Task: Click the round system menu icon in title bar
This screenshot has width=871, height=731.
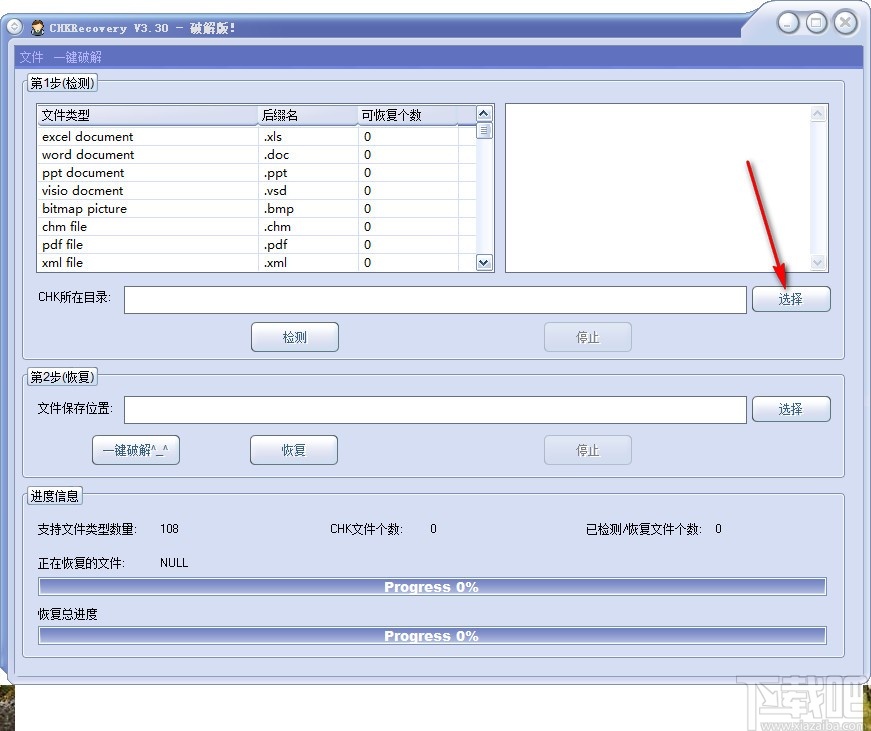Action: (x=14, y=27)
